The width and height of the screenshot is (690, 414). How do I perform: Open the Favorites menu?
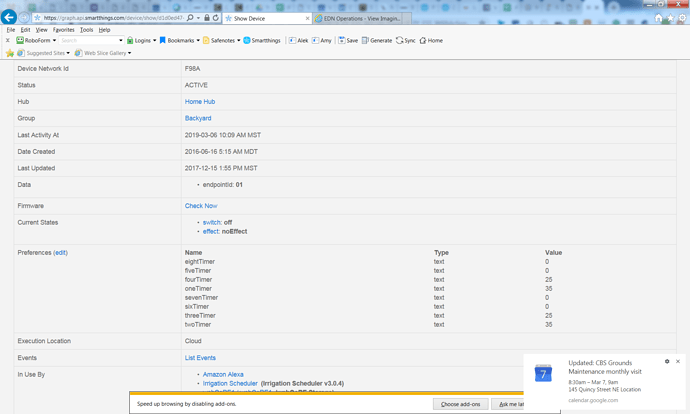pyautogui.click(x=63, y=30)
